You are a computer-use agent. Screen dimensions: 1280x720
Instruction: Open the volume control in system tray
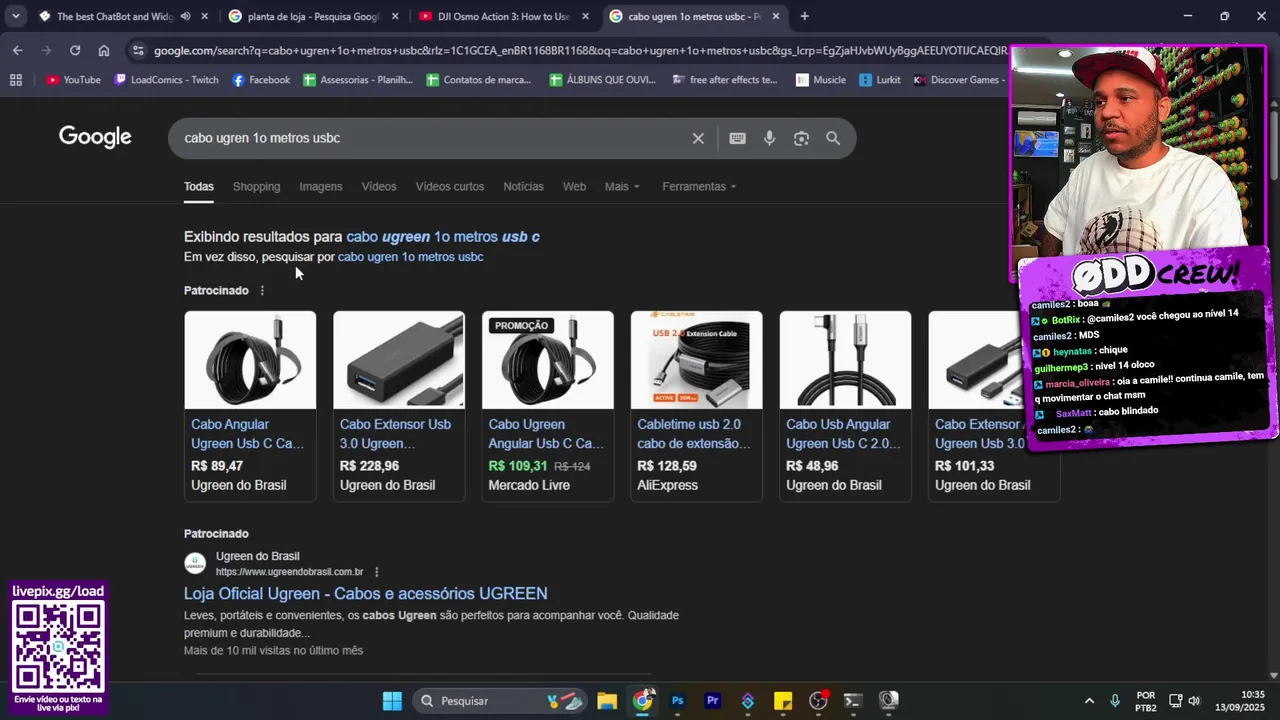coord(1194,701)
